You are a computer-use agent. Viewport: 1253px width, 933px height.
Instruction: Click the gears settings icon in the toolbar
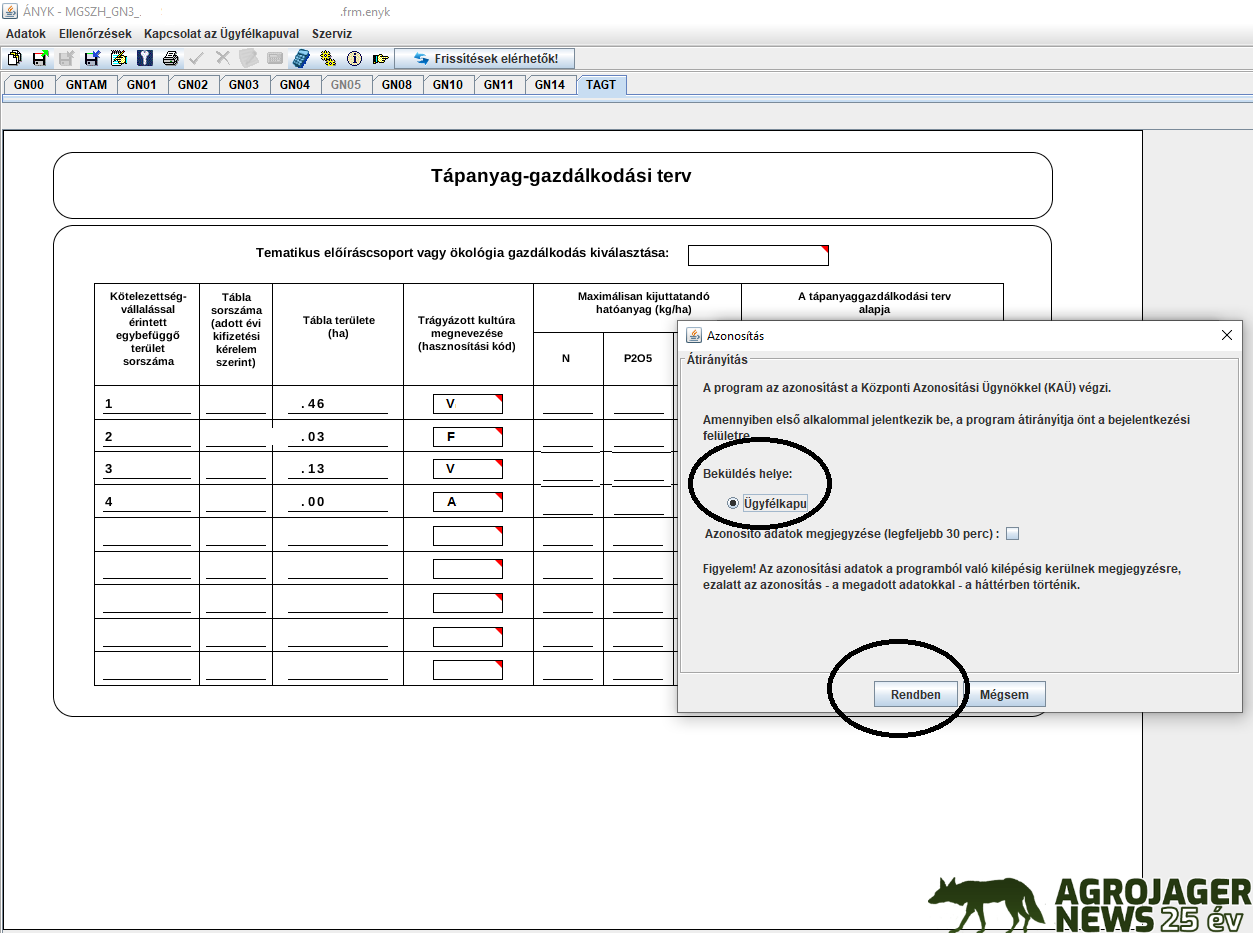[x=327, y=59]
